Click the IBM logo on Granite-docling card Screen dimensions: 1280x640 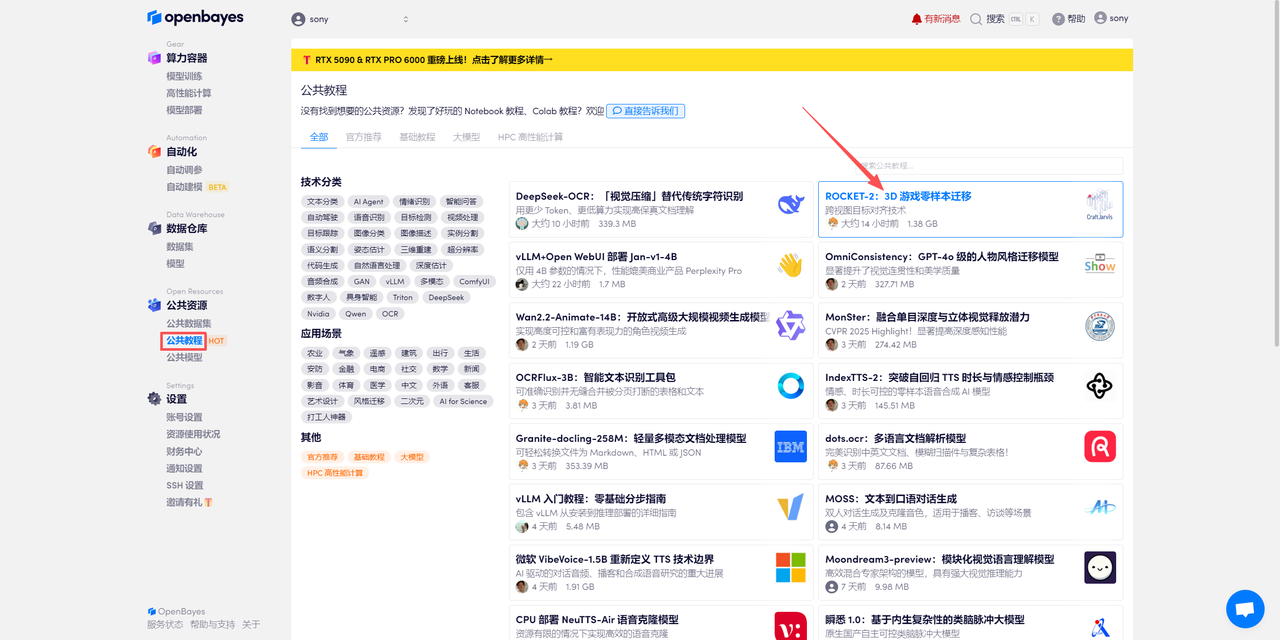pos(791,447)
